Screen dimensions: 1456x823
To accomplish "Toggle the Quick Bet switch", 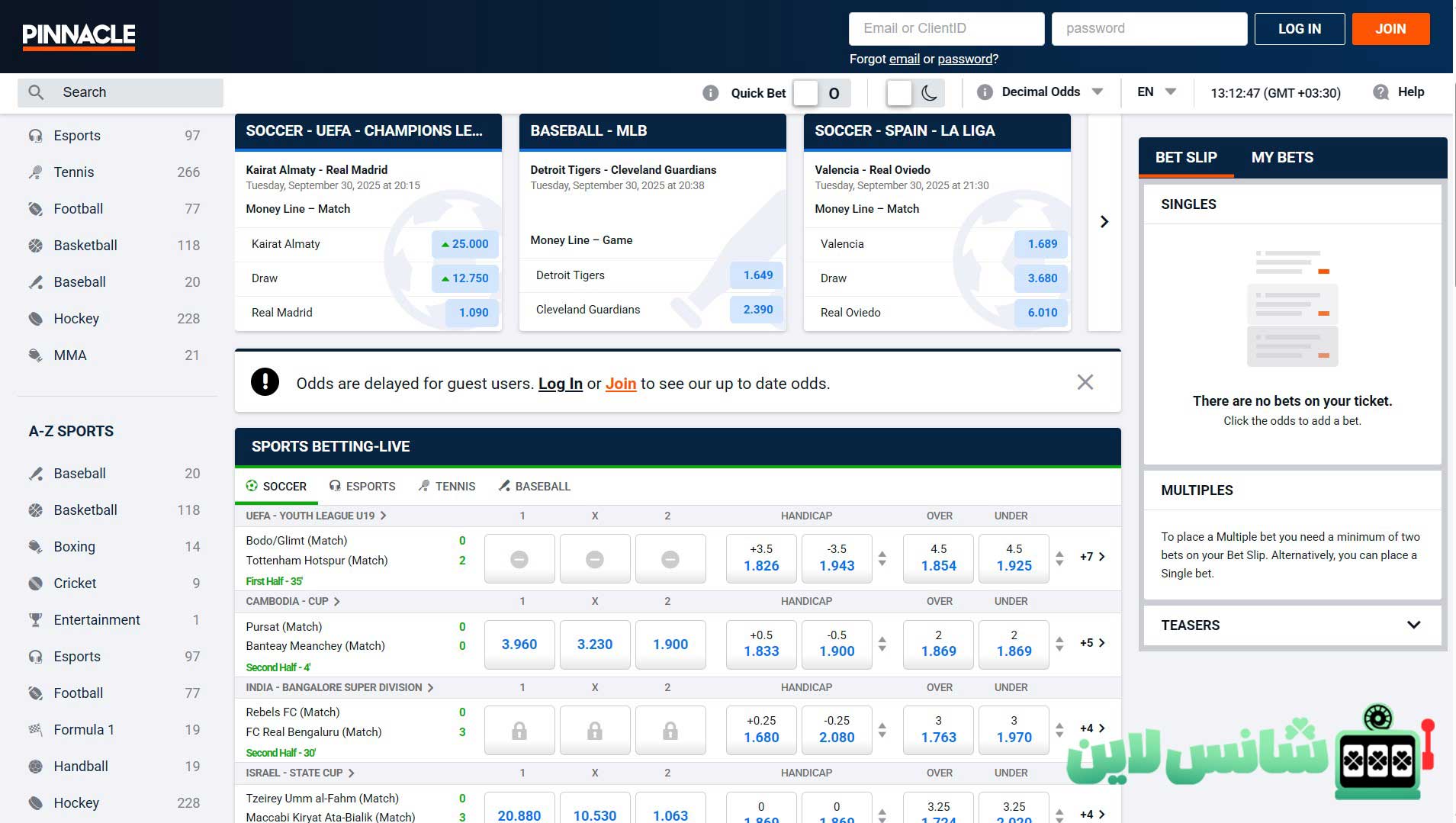I will point(819,93).
